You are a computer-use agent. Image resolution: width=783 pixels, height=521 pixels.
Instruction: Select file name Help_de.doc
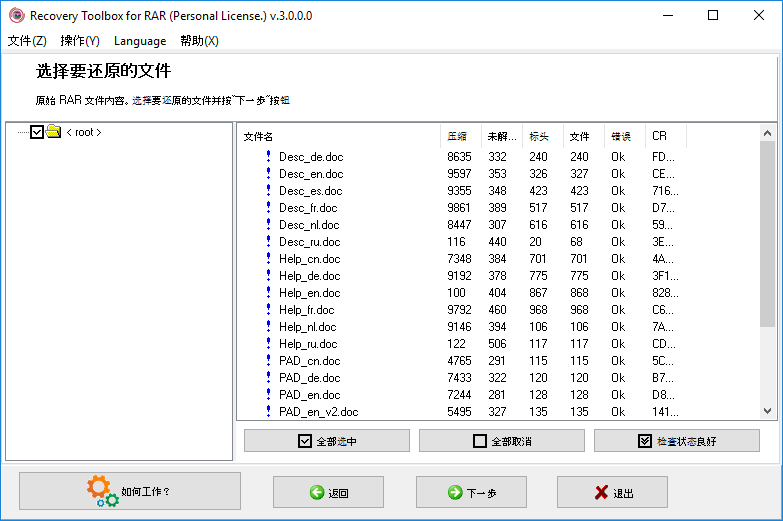[310, 276]
